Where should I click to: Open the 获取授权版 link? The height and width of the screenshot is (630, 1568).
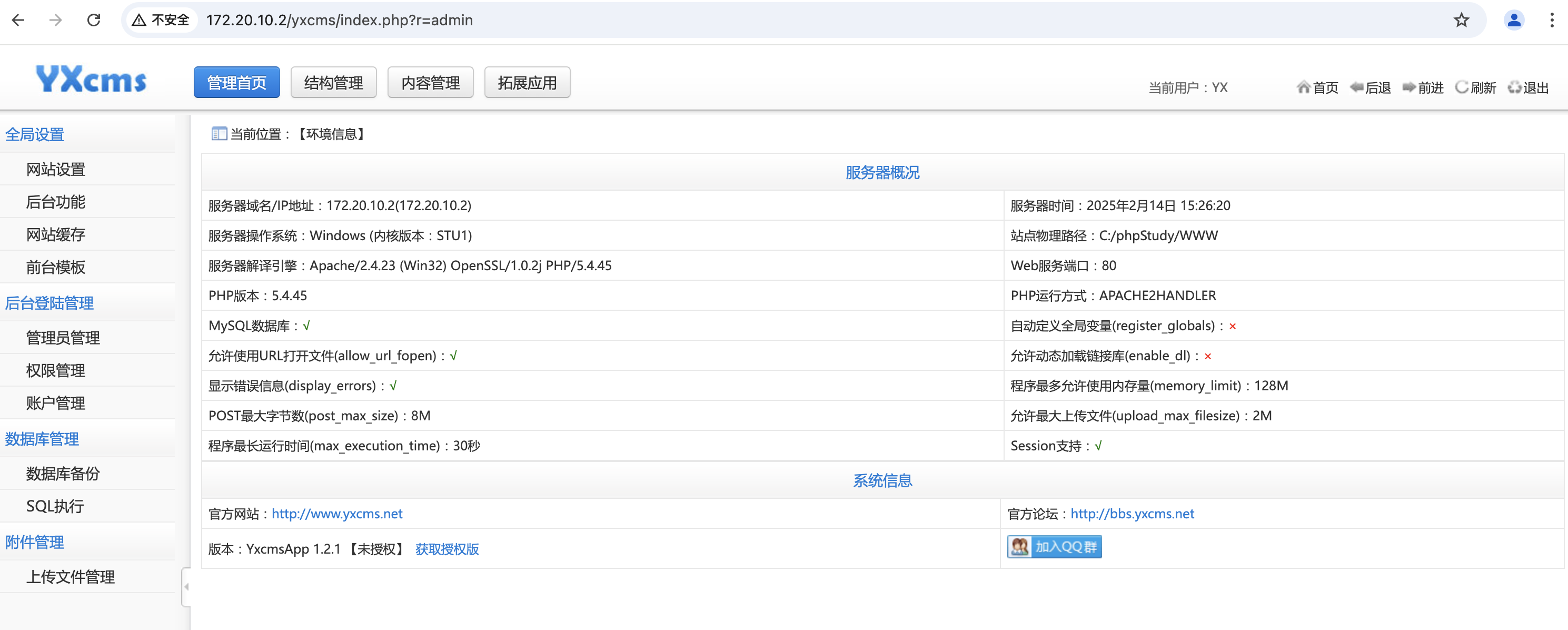coord(447,549)
